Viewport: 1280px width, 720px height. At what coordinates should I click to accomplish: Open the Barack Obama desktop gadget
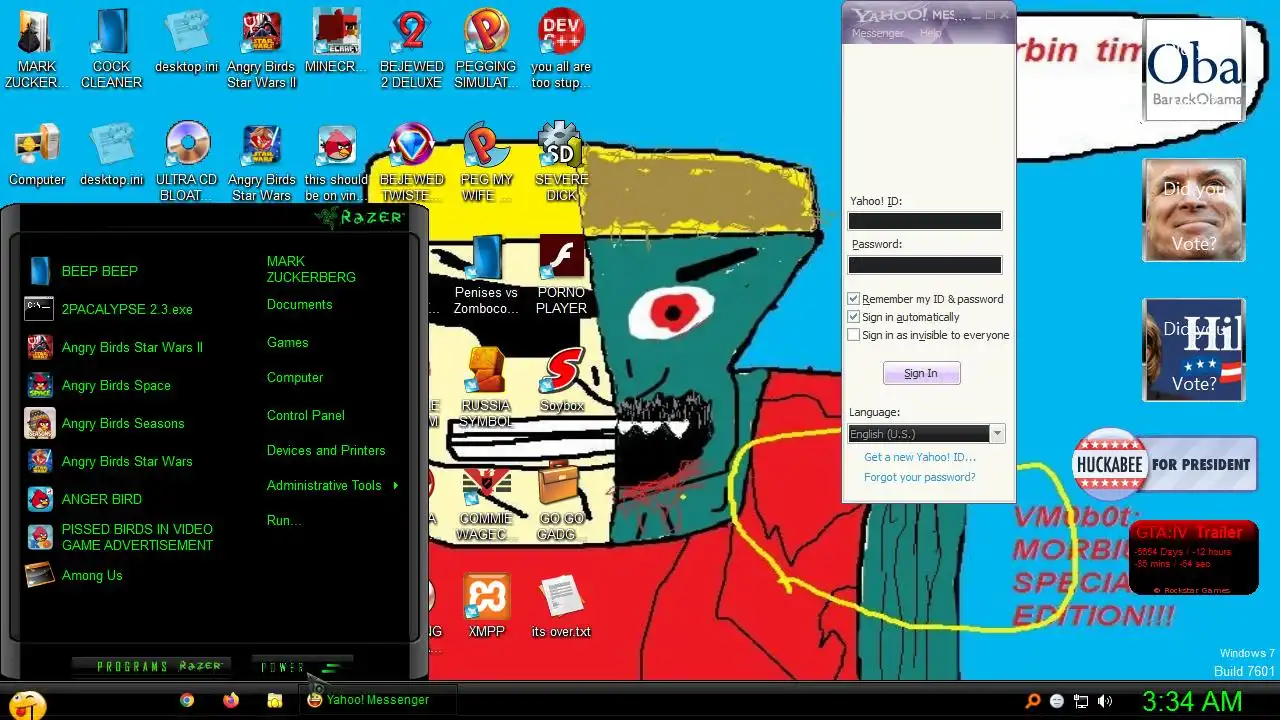pyautogui.click(x=1194, y=70)
